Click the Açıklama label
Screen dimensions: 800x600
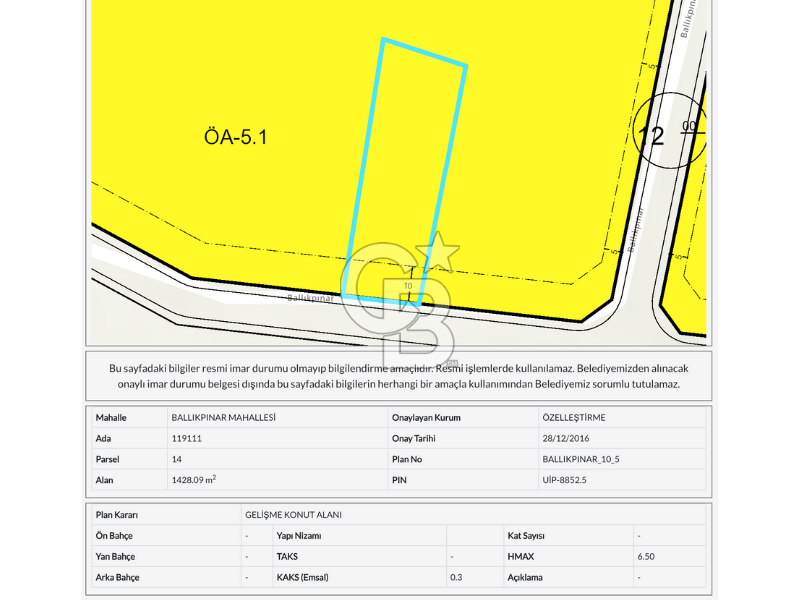pos(525,578)
